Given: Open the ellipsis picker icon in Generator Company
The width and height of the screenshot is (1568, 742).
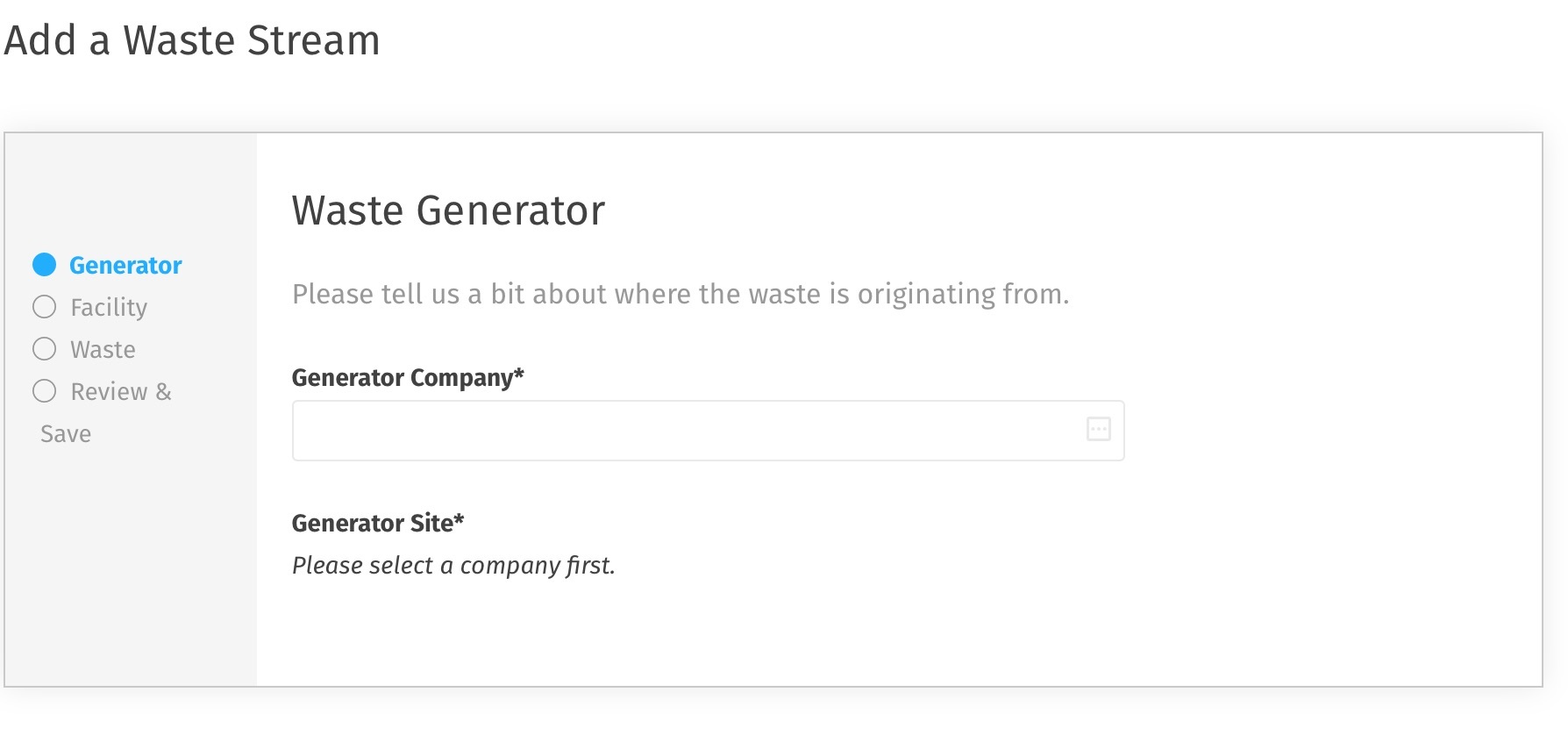Looking at the screenshot, I should [x=1098, y=429].
